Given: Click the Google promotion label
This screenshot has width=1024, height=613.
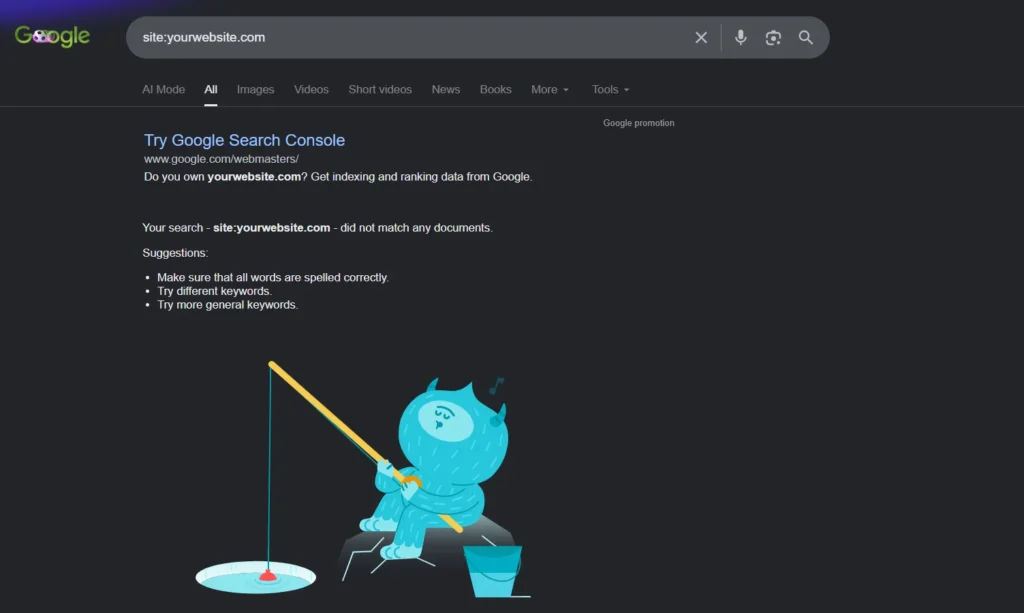Looking at the screenshot, I should coord(639,123).
